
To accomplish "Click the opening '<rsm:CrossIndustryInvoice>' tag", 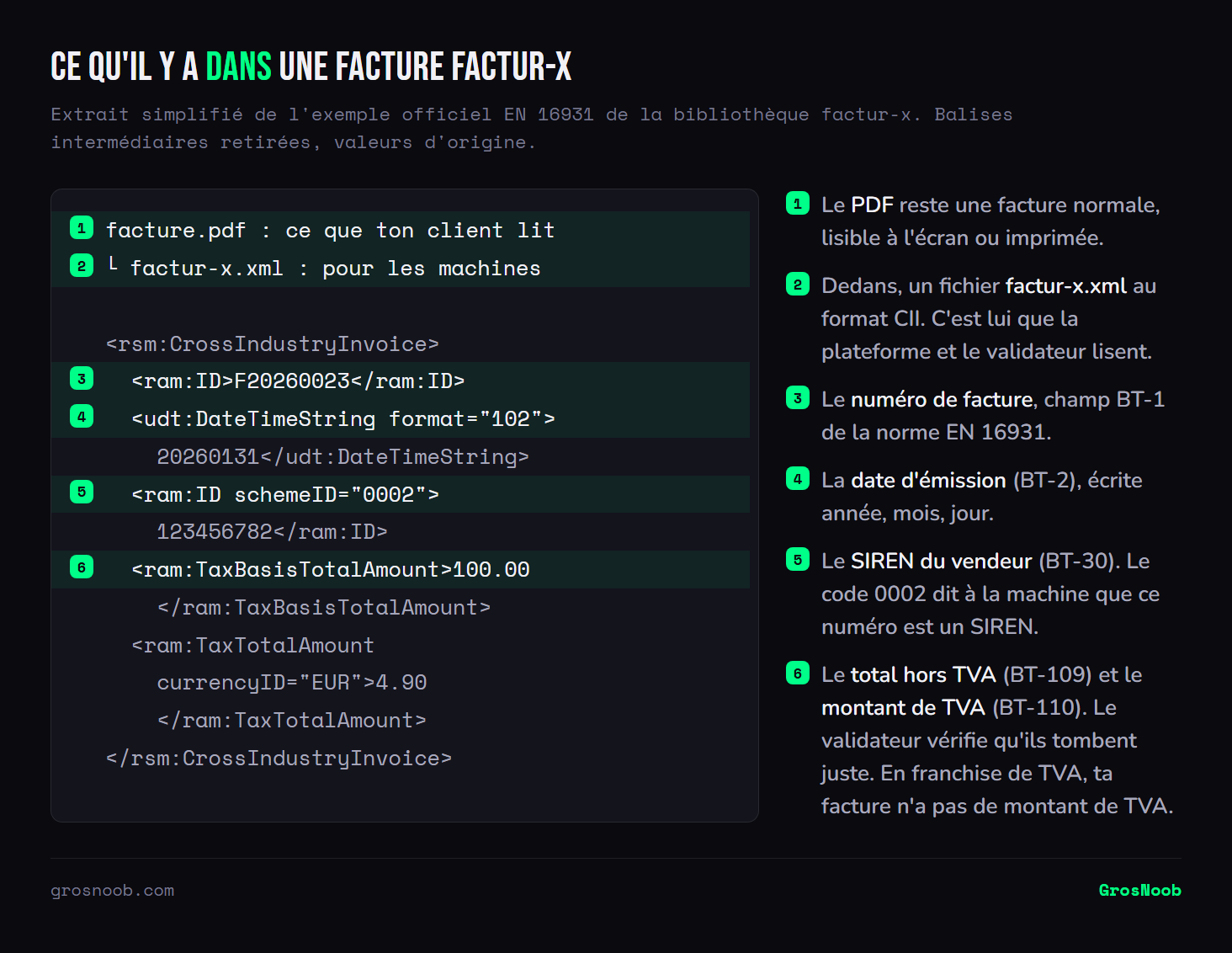I will 273,343.
